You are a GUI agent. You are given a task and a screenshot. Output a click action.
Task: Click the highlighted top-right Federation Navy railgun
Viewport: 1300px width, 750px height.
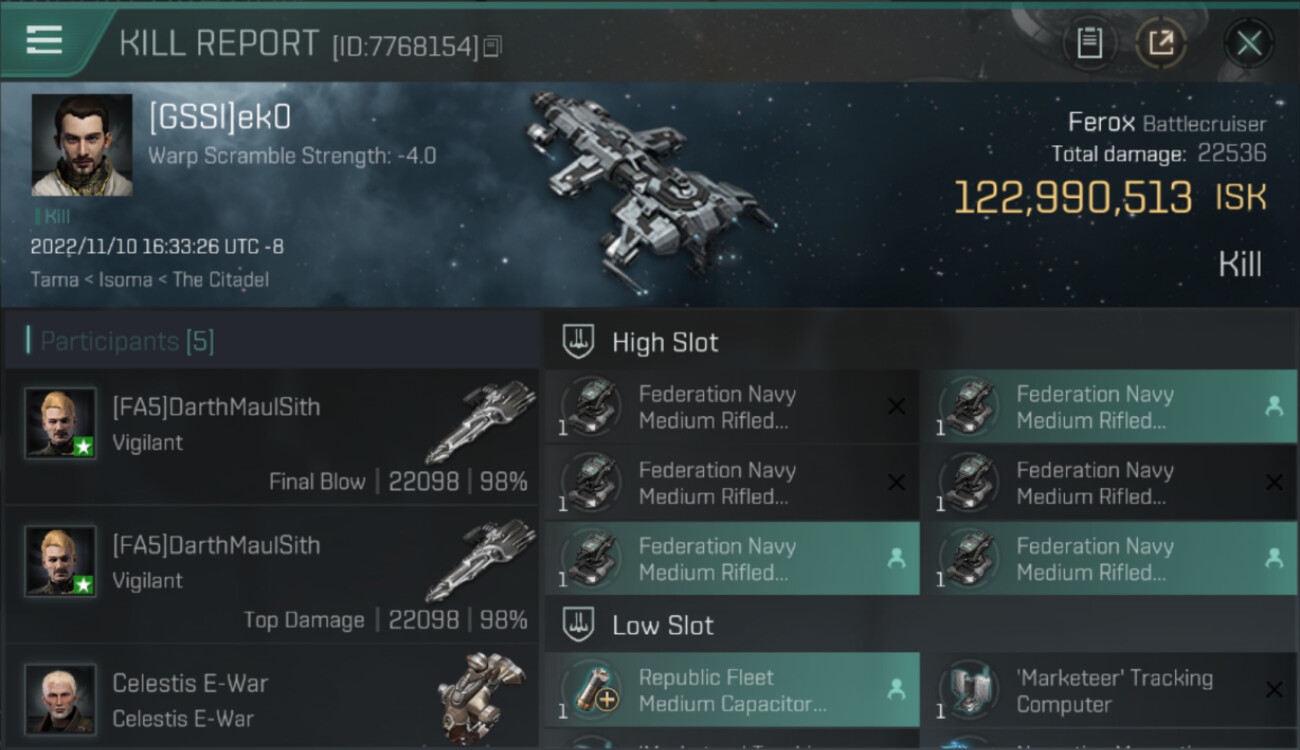tap(1109, 407)
